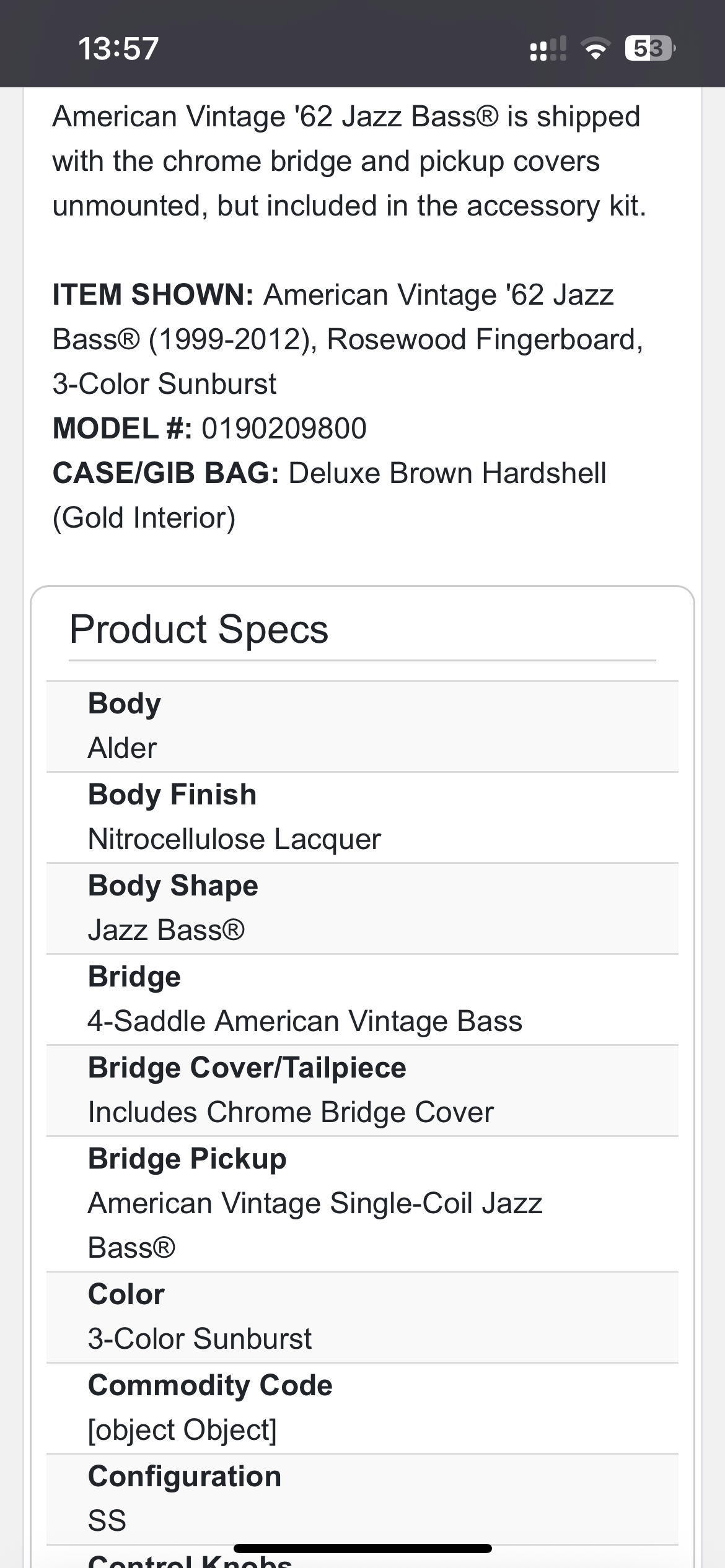Select the Body spec label
Image resolution: width=725 pixels, height=1568 pixels.
pyautogui.click(x=124, y=703)
